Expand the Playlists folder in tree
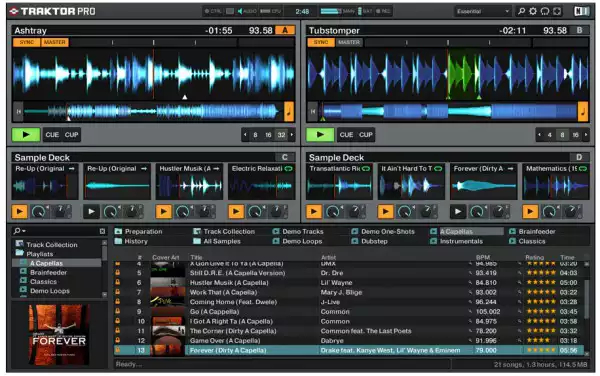 [20, 253]
